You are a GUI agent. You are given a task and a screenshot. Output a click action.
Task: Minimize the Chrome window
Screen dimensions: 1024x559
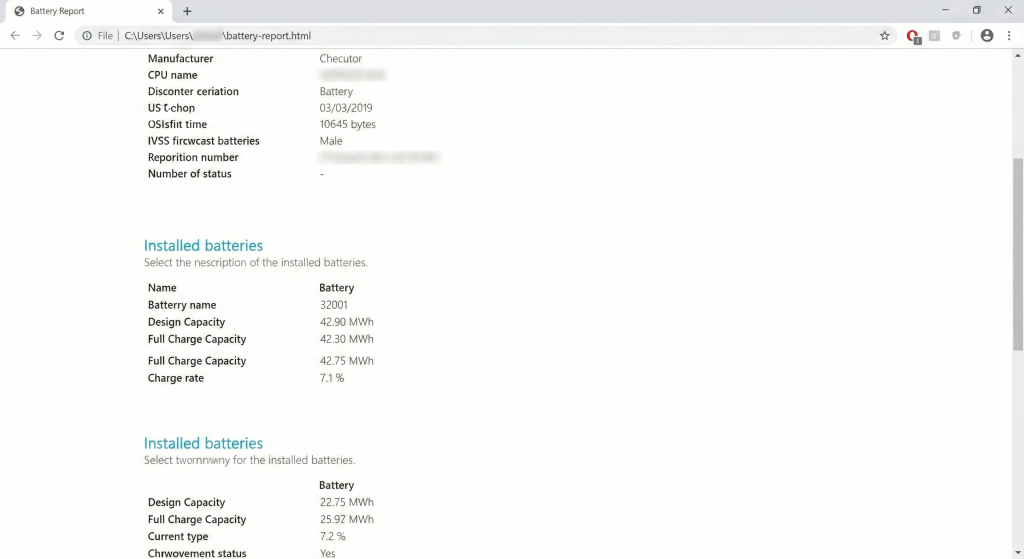[946, 10]
